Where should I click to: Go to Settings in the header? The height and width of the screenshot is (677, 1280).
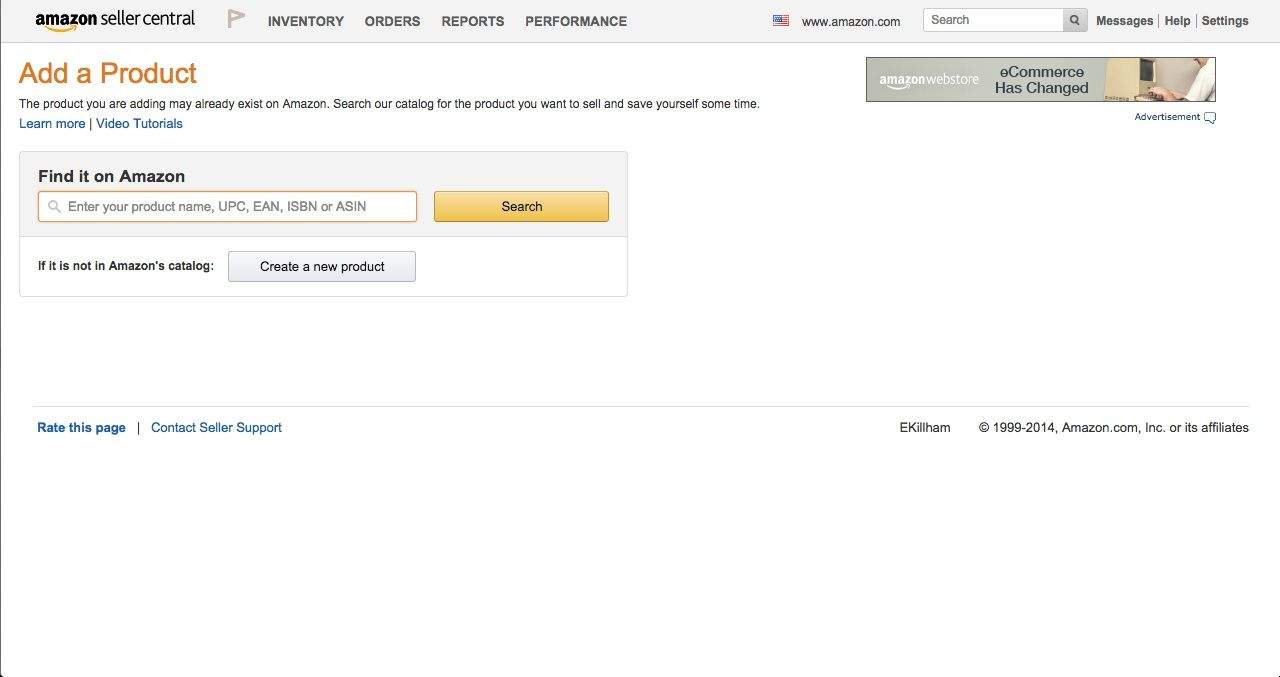(1225, 21)
